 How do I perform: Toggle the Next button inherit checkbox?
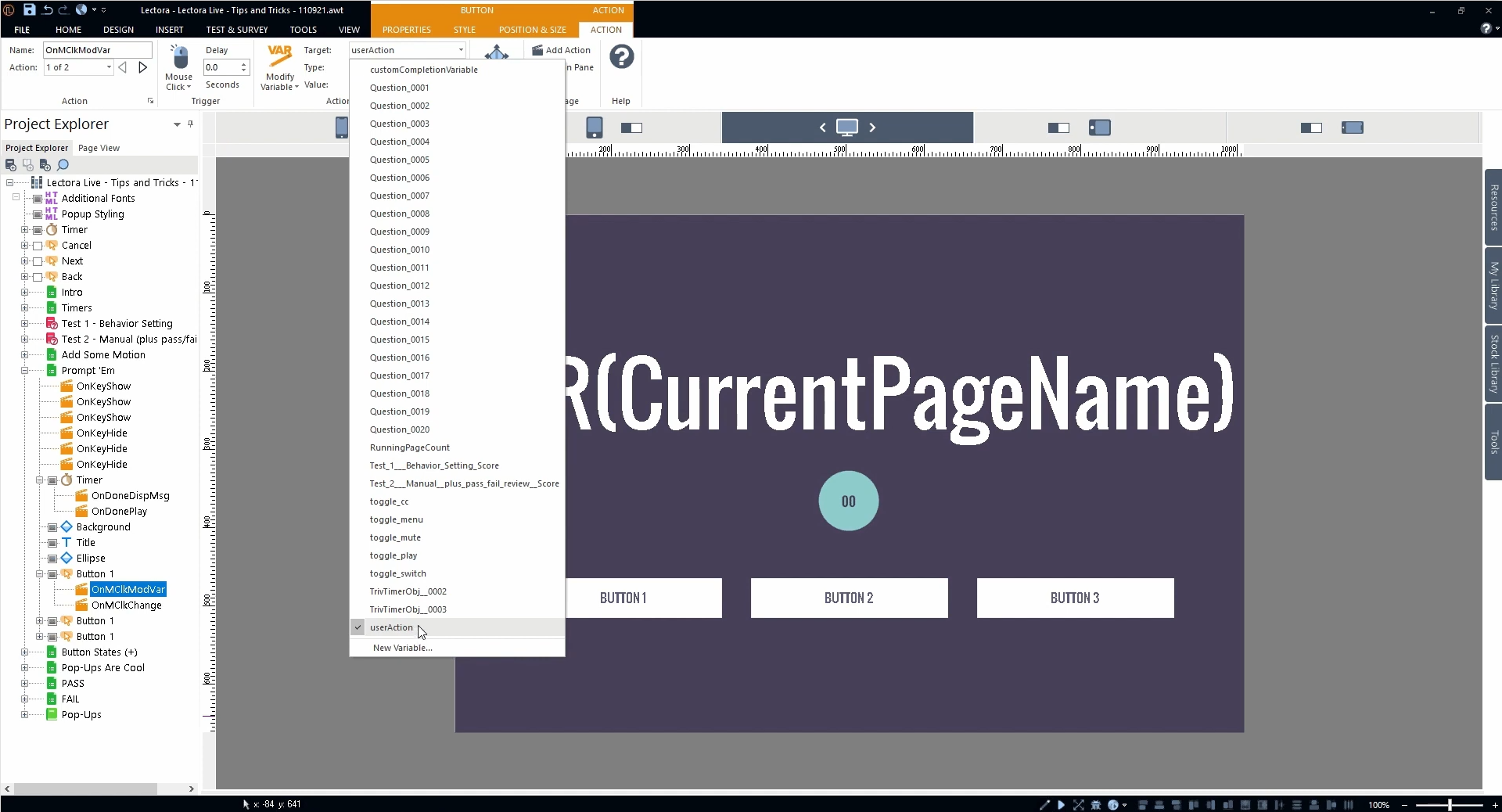pyautogui.click(x=38, y=261)
